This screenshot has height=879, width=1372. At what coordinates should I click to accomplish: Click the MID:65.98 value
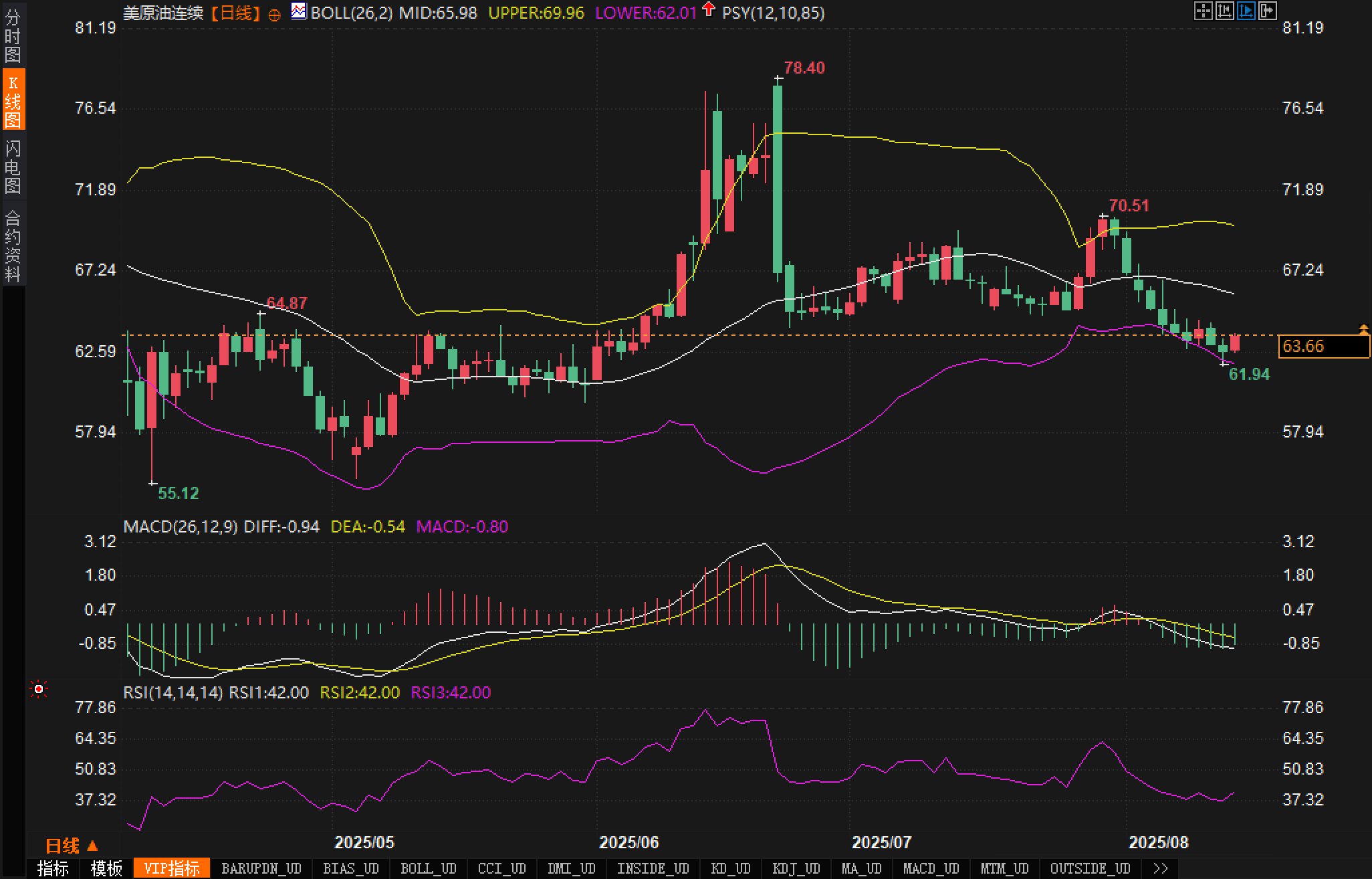pyautogui.click(x=438, y=13)
